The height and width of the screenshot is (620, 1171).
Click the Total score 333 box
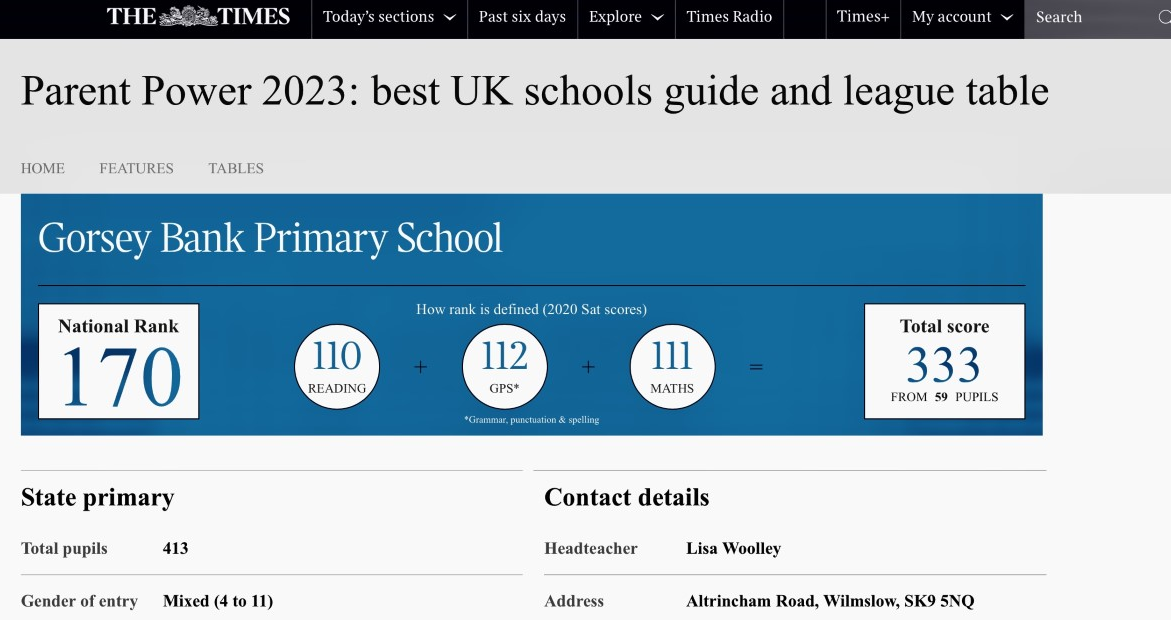click(945, 361)
